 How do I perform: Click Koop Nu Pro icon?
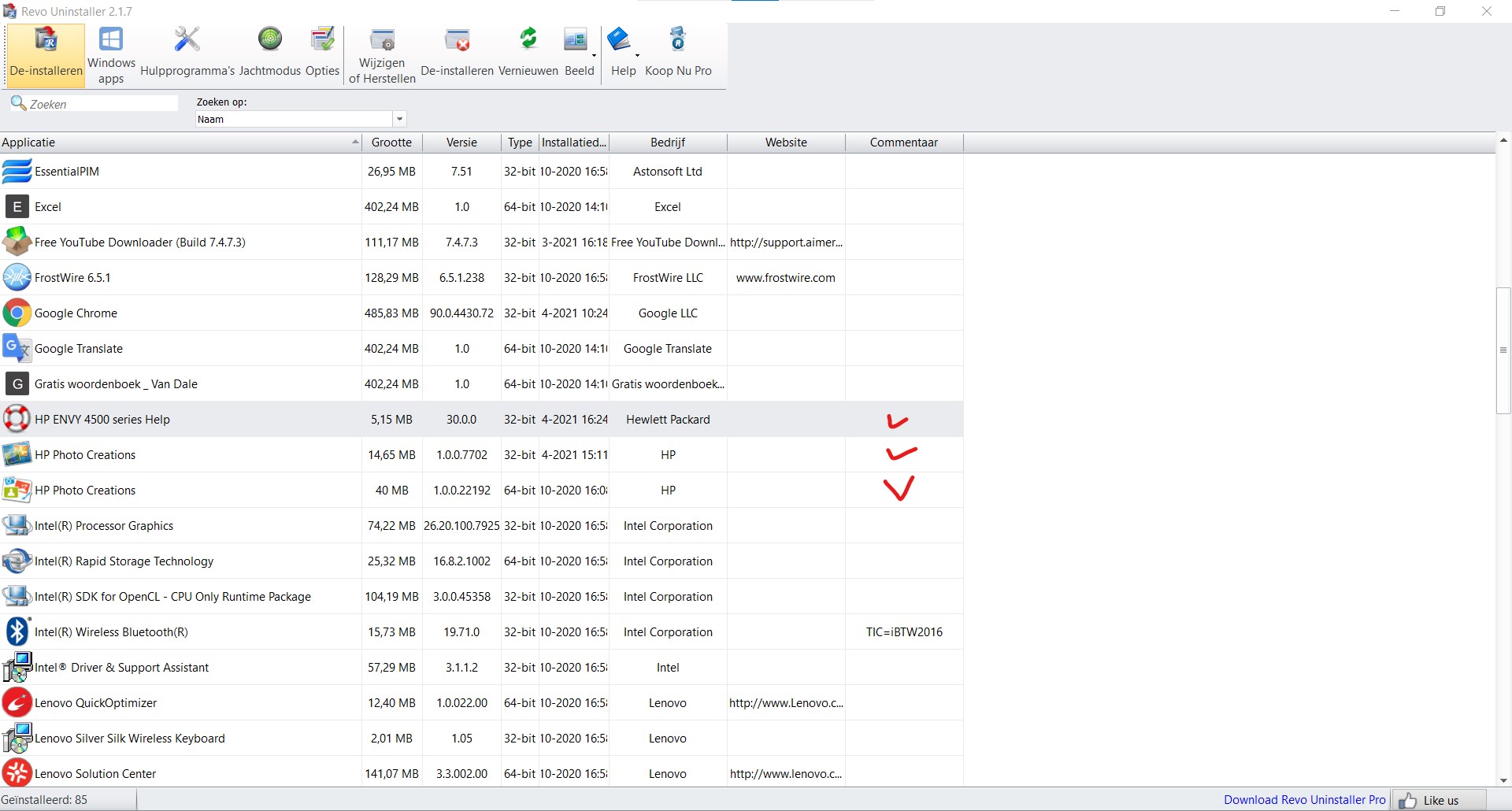coord(678,39)
